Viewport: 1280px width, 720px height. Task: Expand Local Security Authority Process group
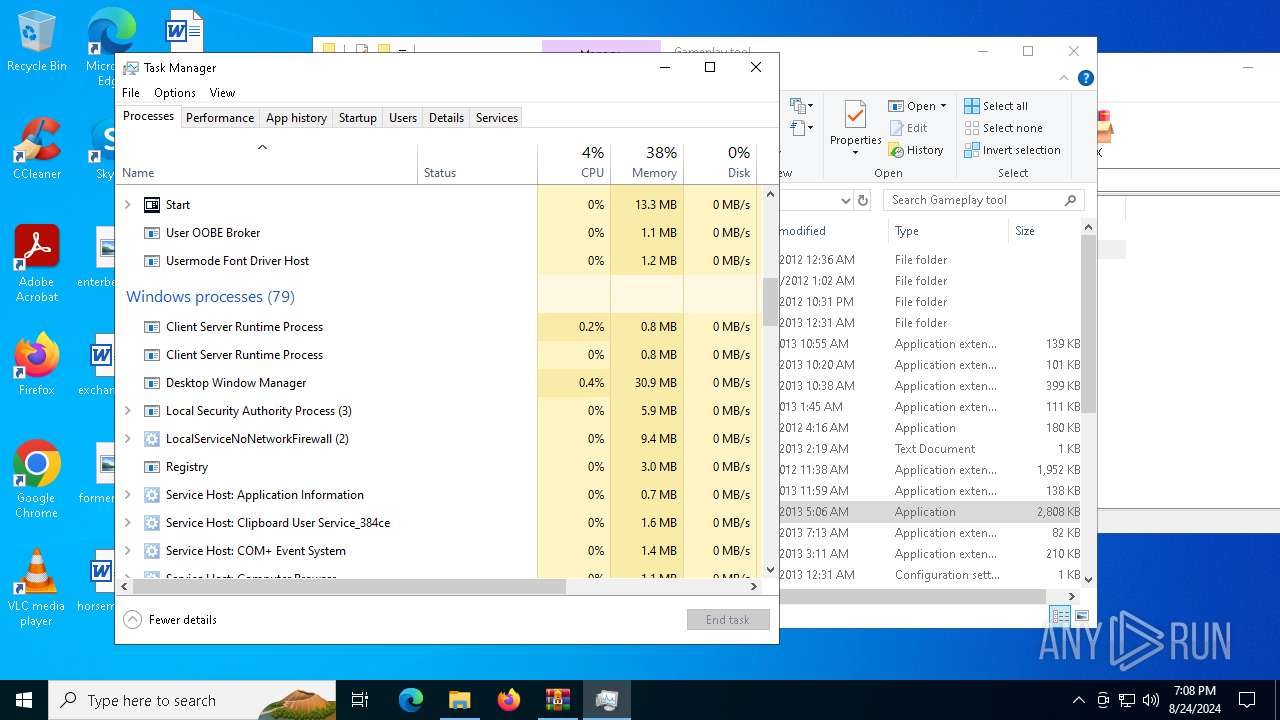click(127, 411)
